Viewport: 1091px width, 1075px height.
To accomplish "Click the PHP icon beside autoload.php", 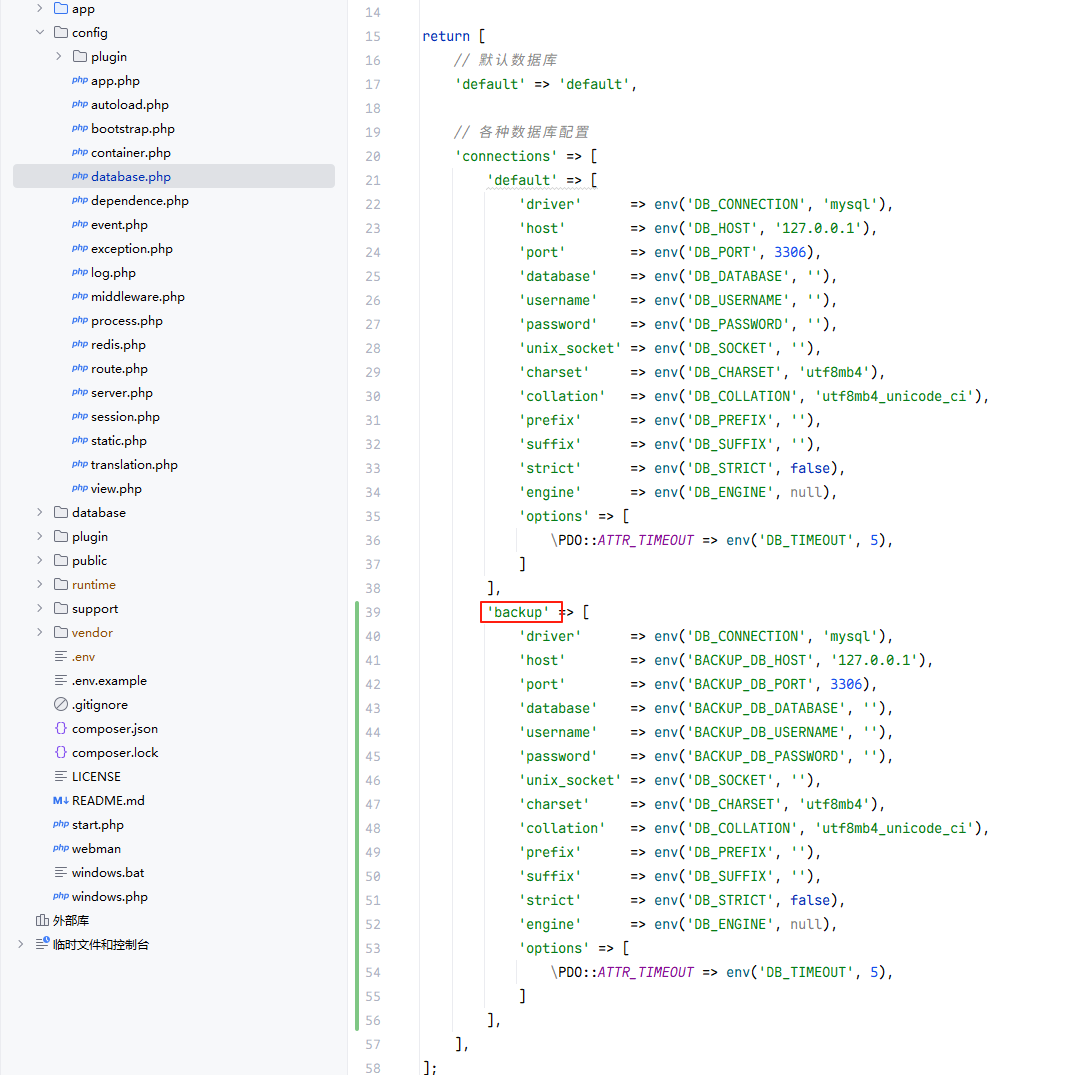I will (x=80, y=104).
